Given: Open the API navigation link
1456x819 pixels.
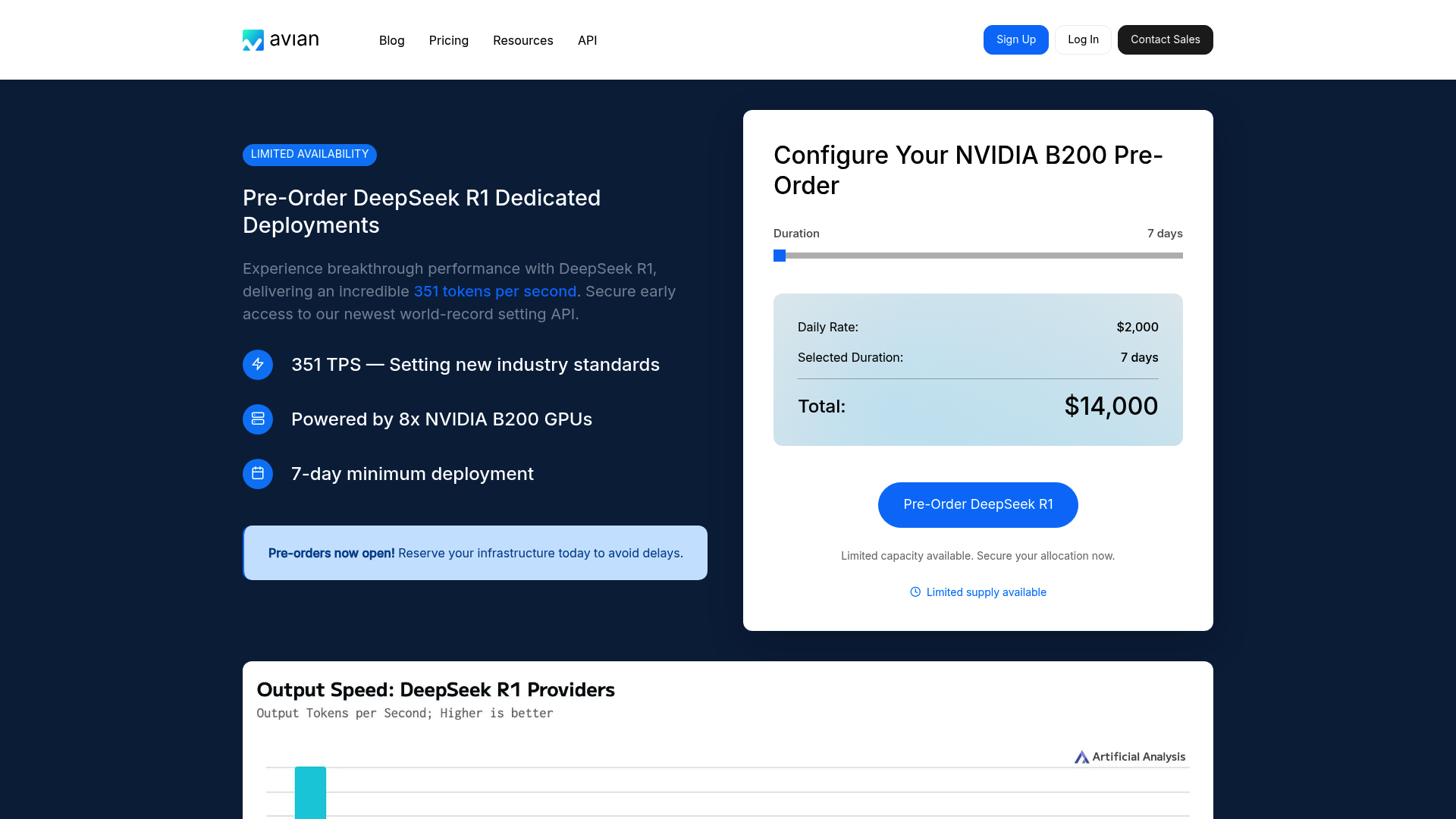Looking at the screenshot, I should tap(588, 40).
